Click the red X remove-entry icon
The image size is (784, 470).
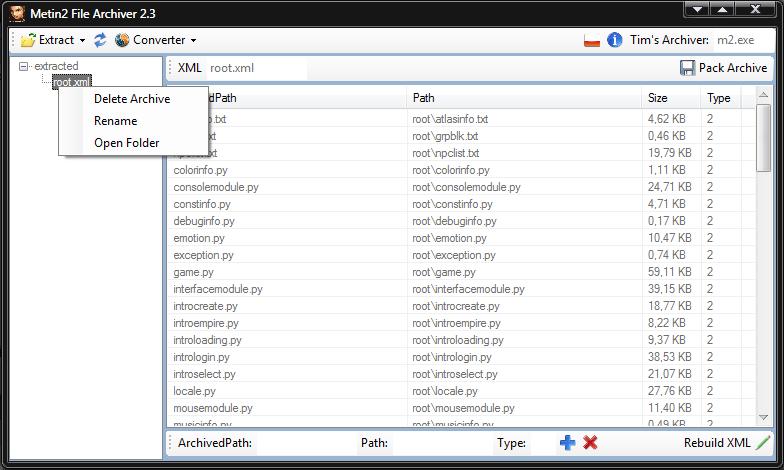(590, 442)
